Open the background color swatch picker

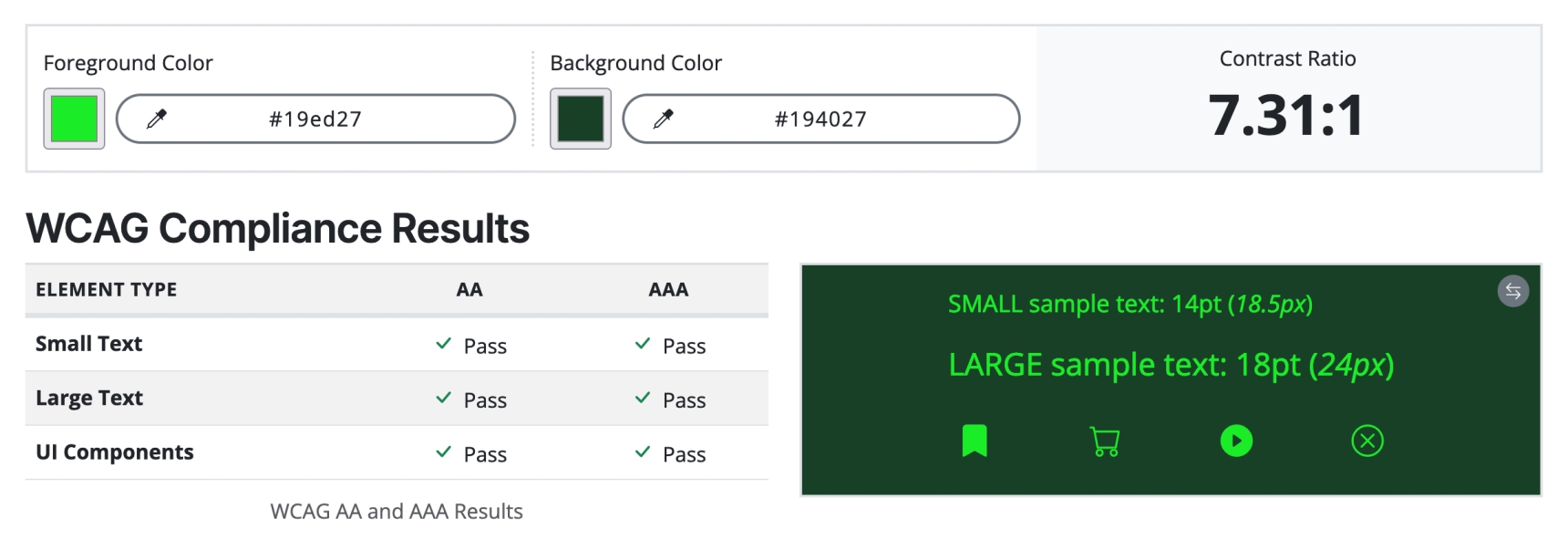coord(580,119)
